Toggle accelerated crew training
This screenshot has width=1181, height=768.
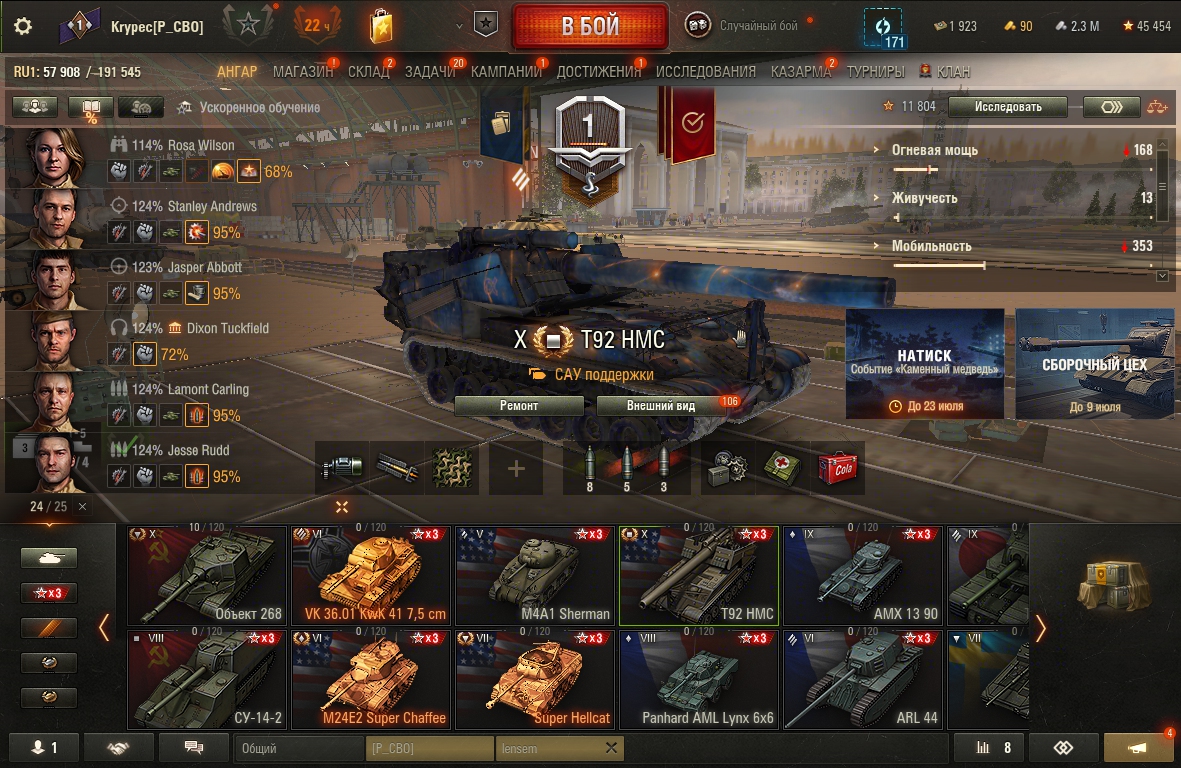[249, 108]
